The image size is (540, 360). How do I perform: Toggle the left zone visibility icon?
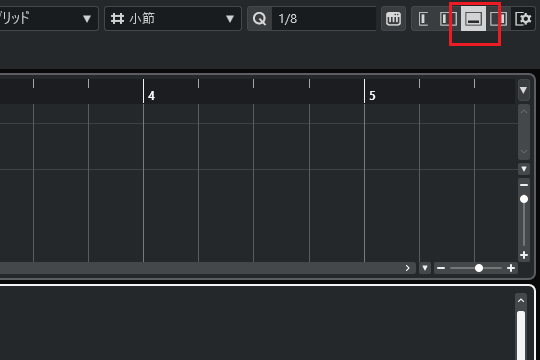[x=448, y=19]
